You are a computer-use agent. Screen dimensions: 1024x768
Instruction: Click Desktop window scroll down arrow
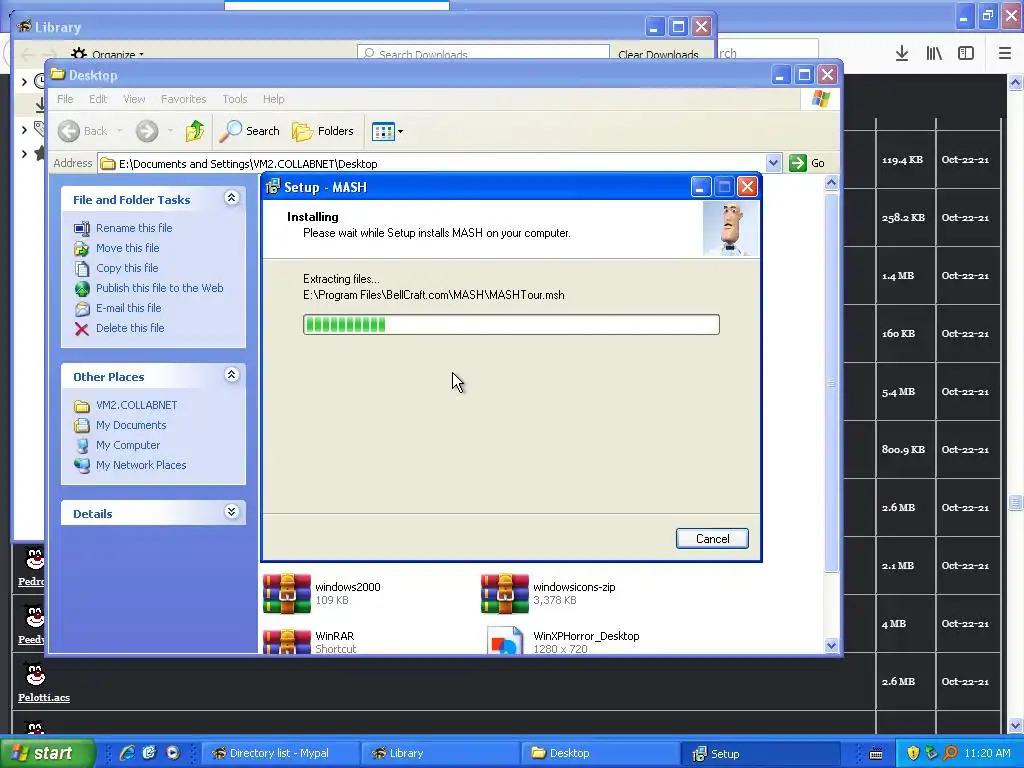tap(831, 645)
